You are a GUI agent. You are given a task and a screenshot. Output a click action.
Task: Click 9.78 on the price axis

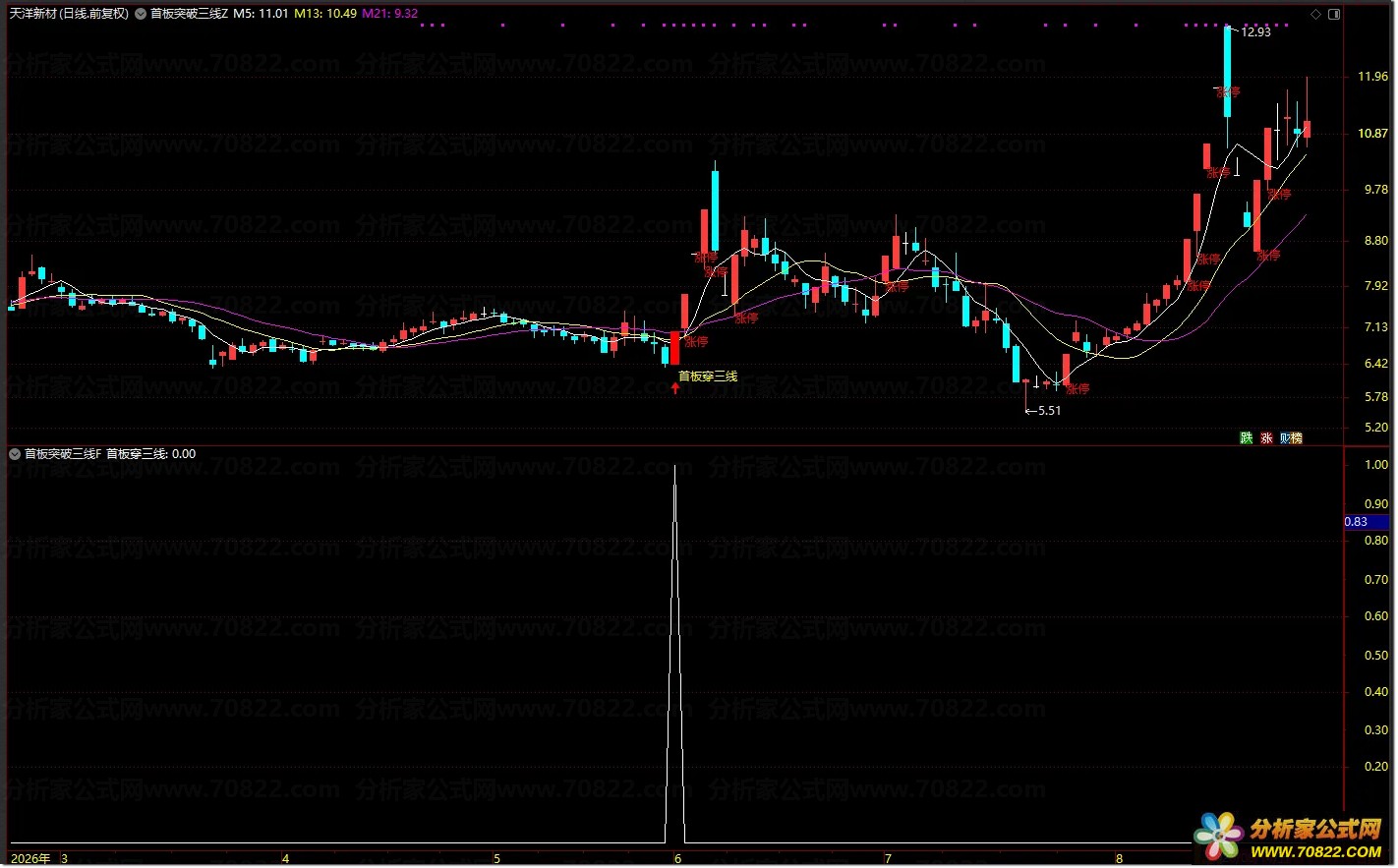coord(1375,190)
